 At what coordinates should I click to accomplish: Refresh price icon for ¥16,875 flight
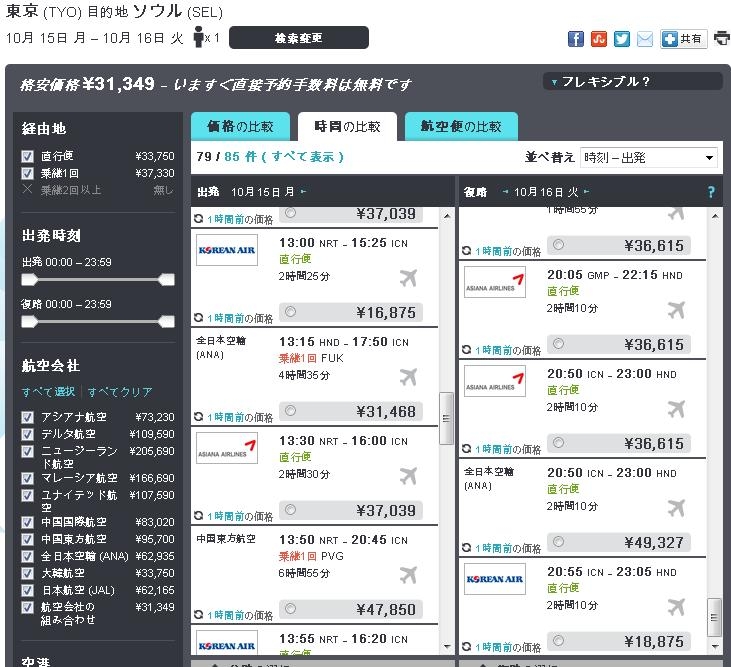tap(199, 318)
